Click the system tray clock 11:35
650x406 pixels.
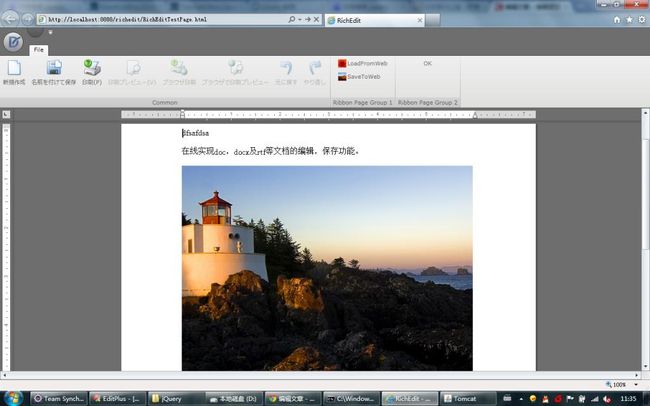click(628, 399)
